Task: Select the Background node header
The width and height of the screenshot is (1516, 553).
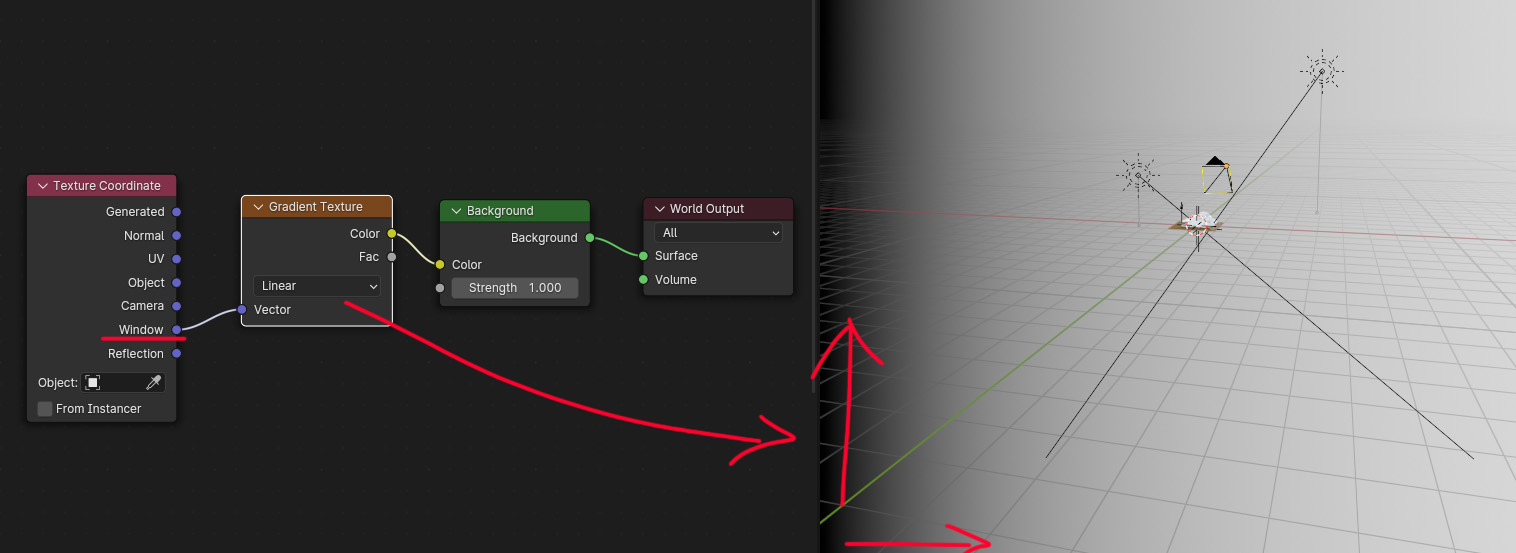Action: point(515,211)
